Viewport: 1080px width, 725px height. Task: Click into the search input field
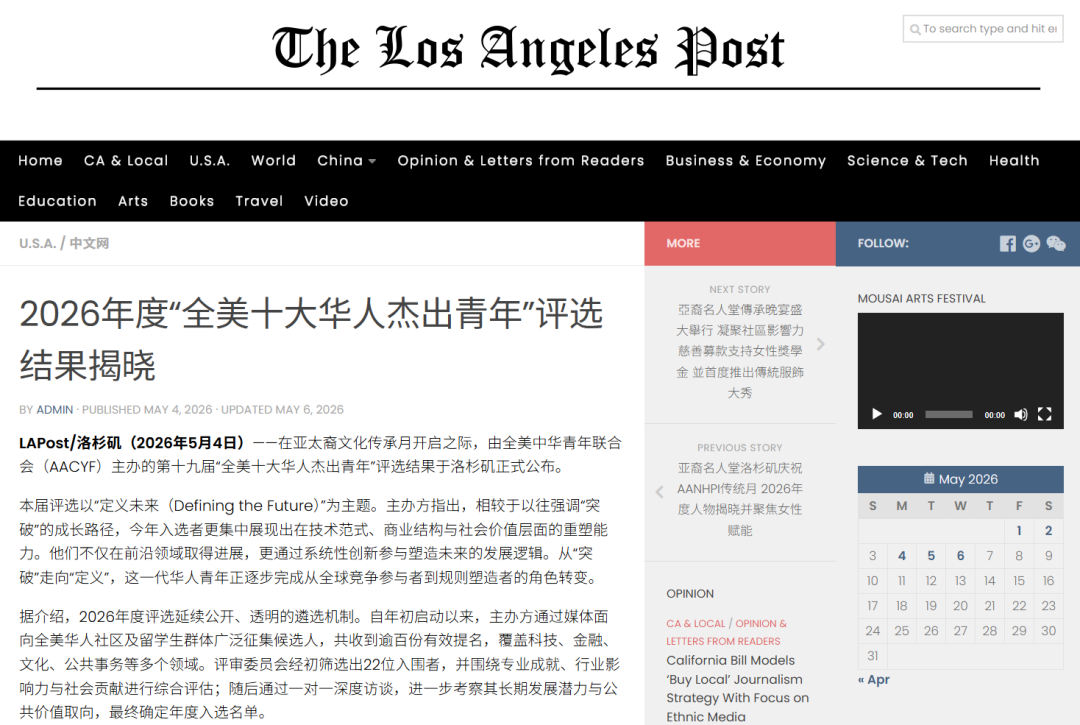point(983,29)
